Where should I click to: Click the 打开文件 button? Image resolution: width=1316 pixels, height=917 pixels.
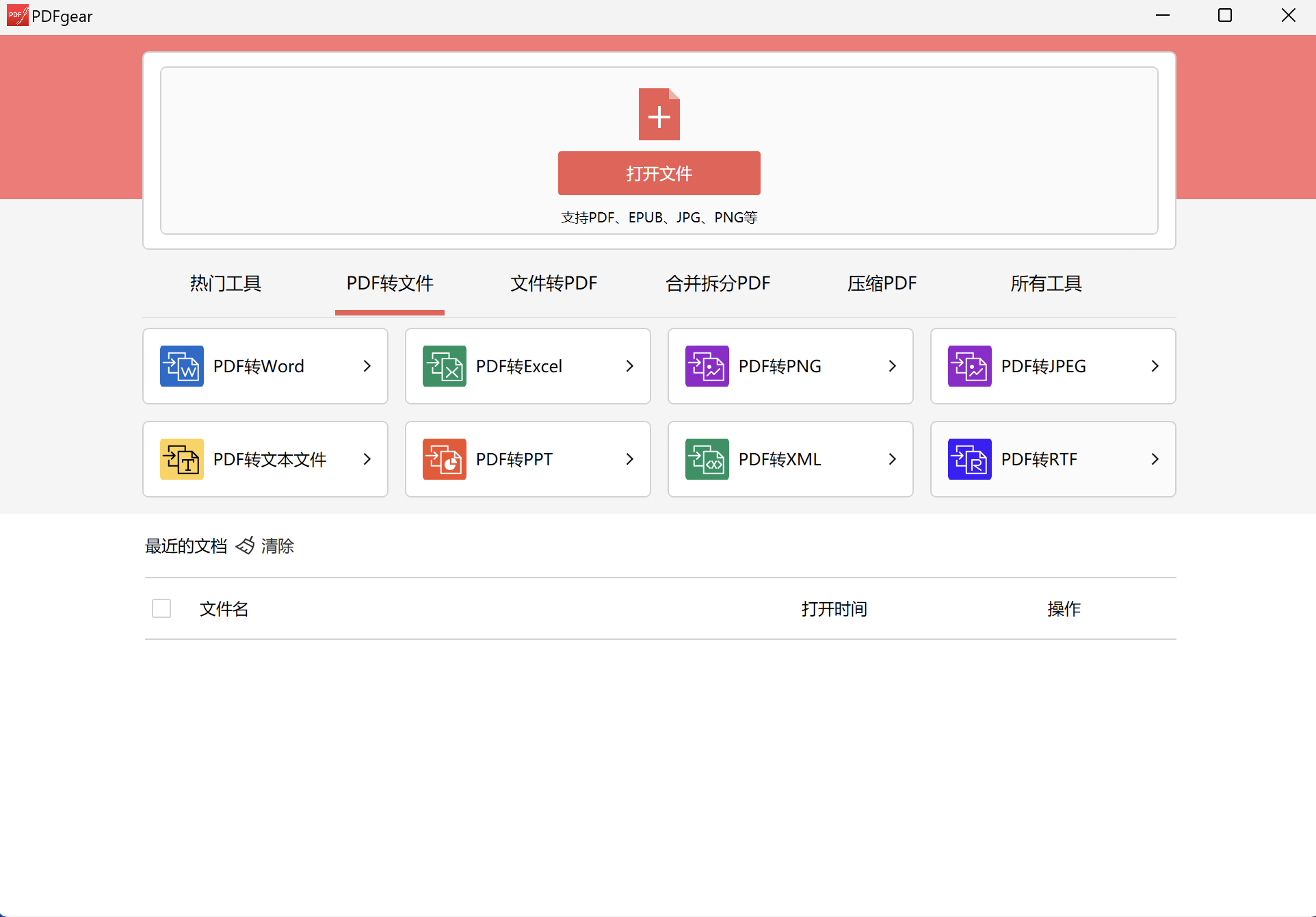(x=659, y=173)
